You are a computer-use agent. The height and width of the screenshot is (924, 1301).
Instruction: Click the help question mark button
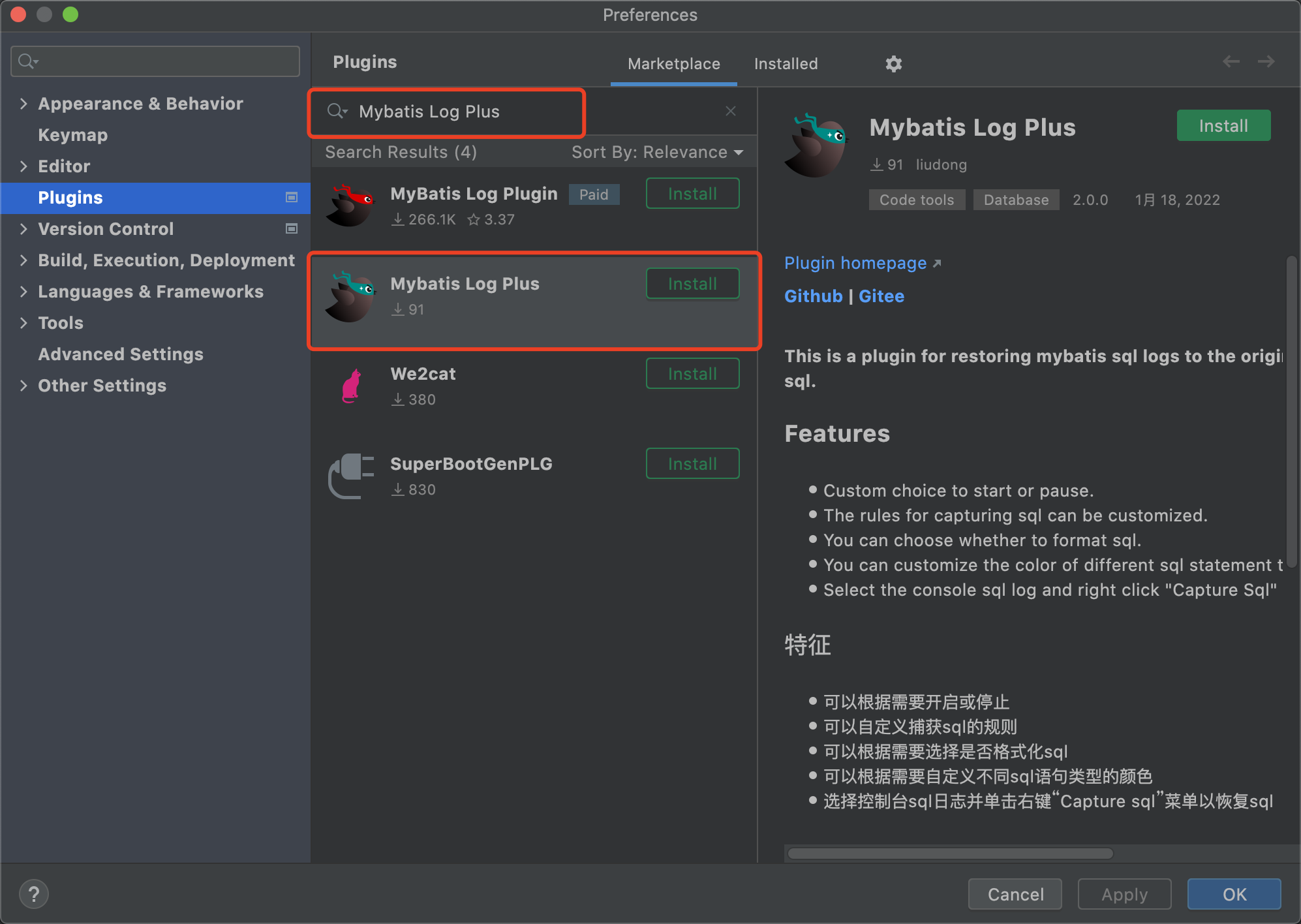(34, 893)
